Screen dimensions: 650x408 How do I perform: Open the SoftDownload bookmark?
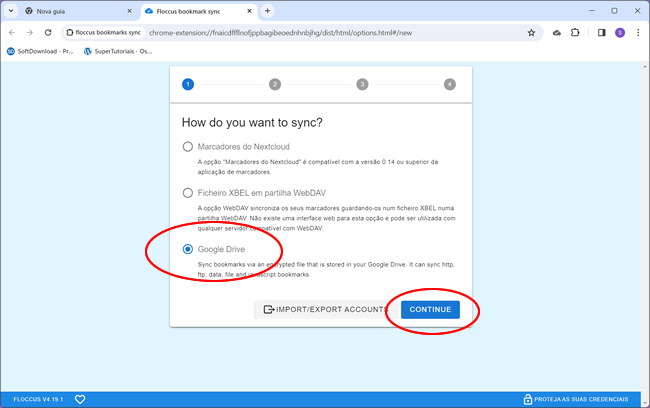click(40, 51)
